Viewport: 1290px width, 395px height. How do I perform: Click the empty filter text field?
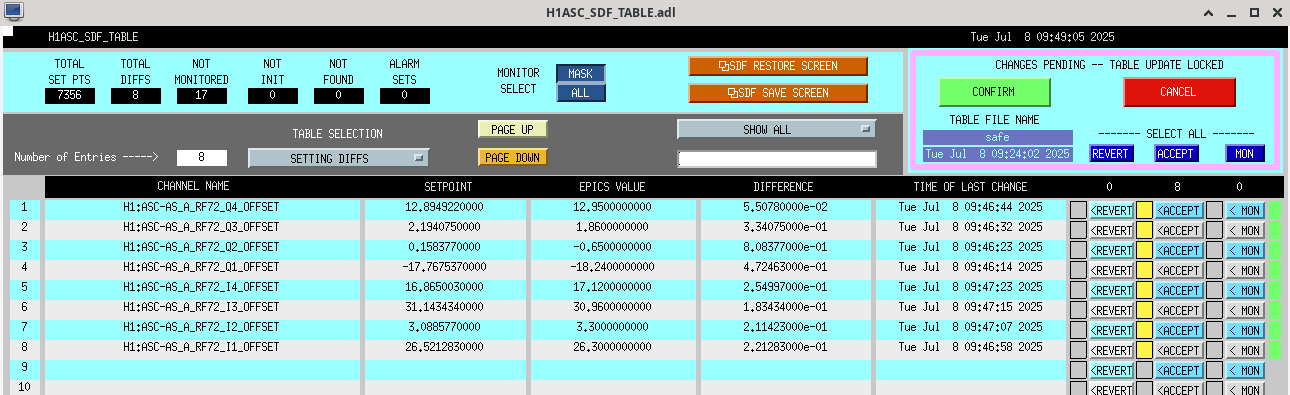point(777,159)
